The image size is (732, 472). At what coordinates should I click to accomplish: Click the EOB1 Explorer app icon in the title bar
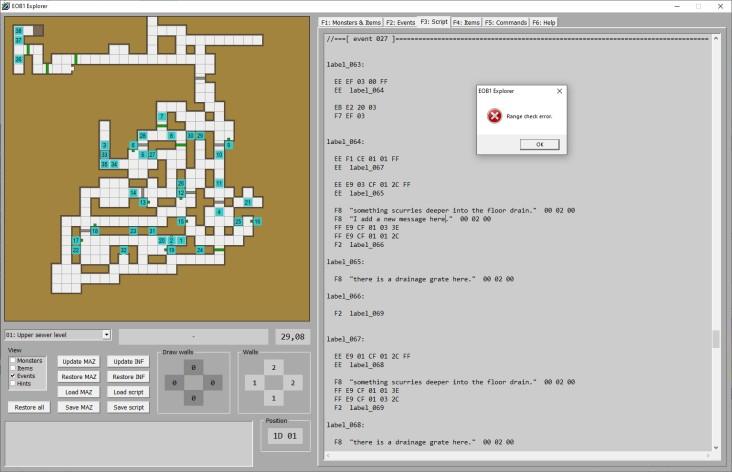pyautogui.click(x=6, y=5)
